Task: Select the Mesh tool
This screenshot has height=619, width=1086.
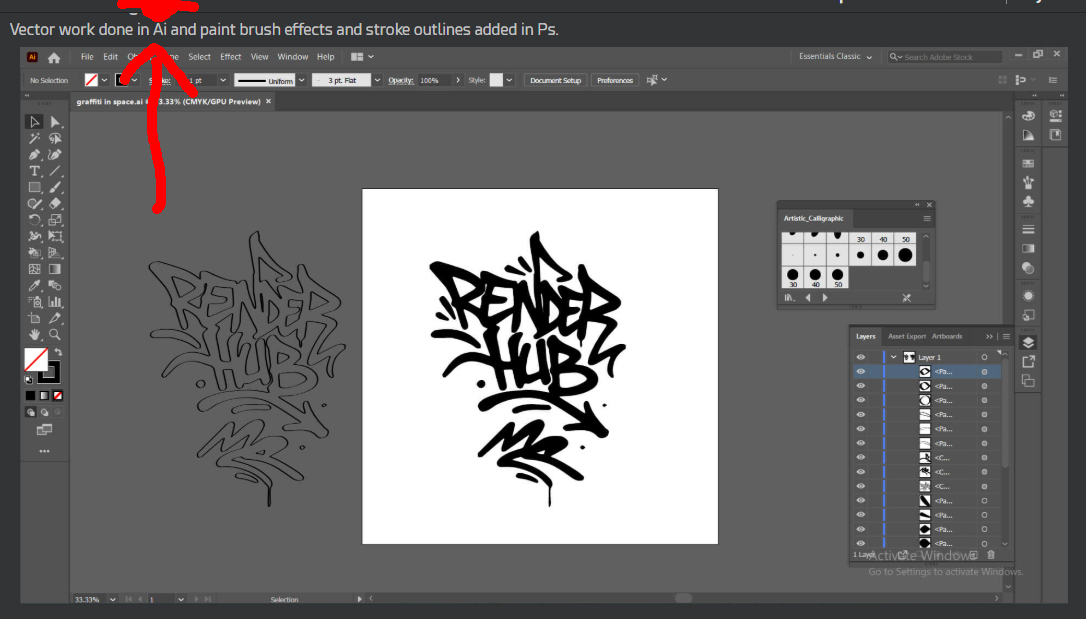Action: 34,269
